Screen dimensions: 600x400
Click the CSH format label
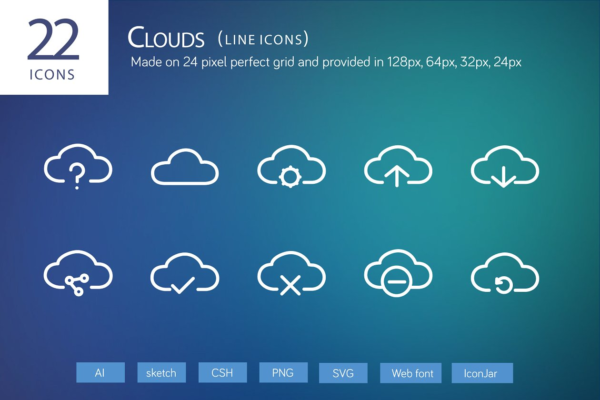222,372
